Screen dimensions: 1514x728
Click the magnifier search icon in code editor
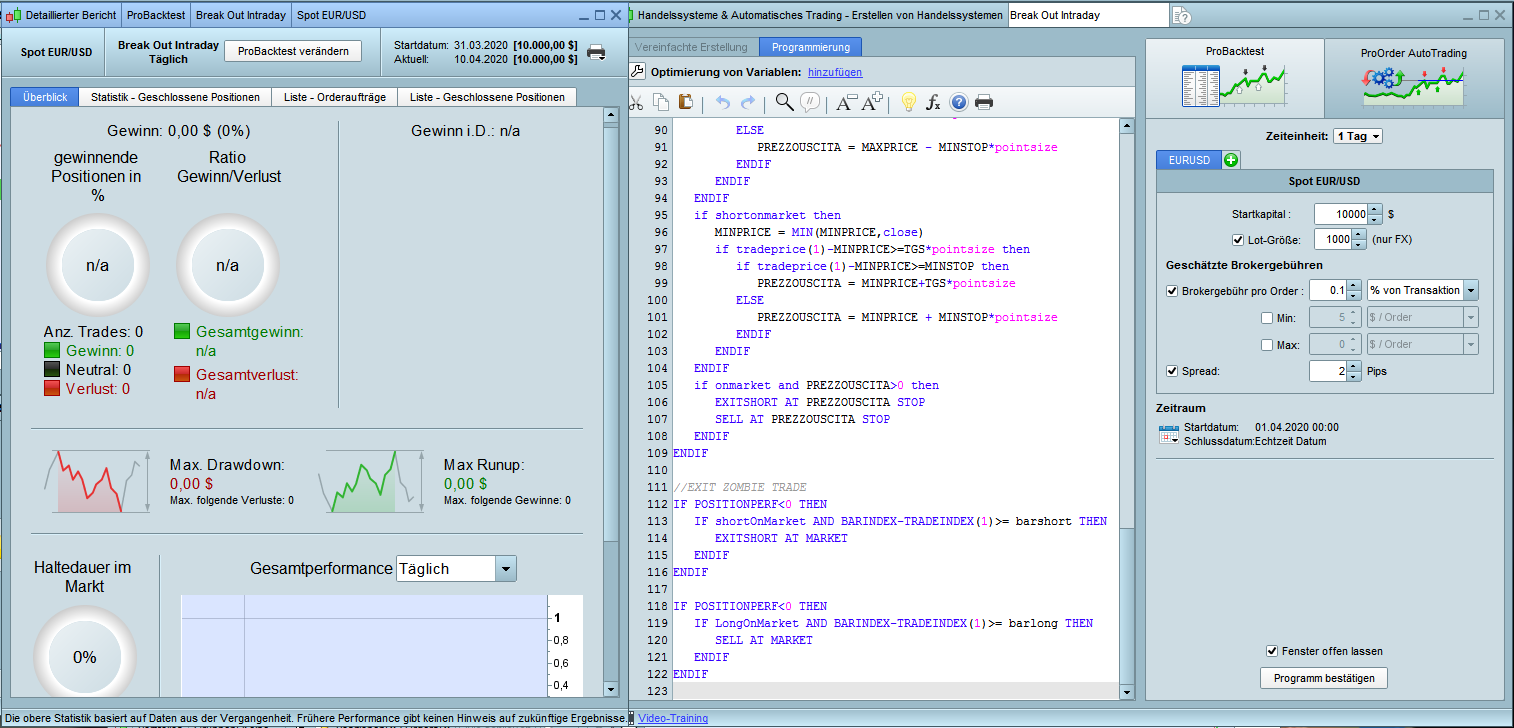pyautogui.click(x=785, y=102)
